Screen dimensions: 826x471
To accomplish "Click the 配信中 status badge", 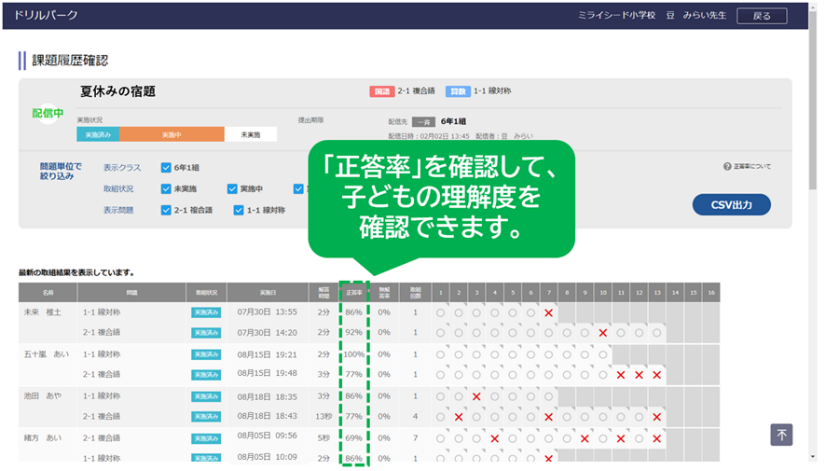I will point(47,112).
